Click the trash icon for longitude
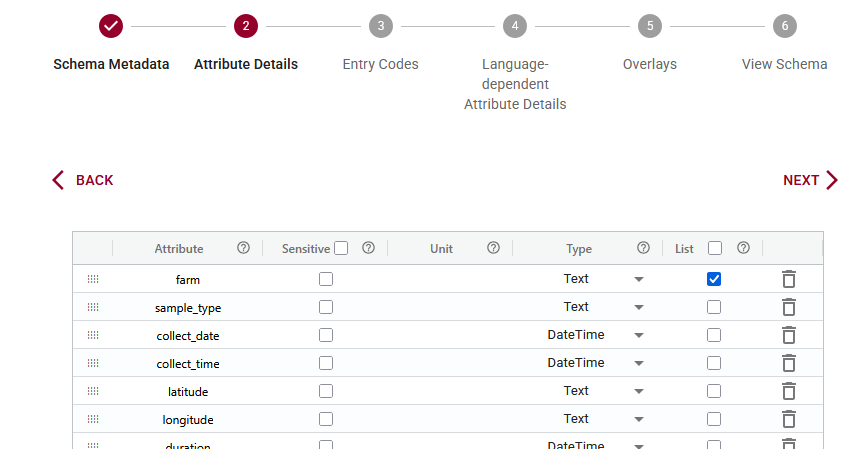 pos(789,419)
